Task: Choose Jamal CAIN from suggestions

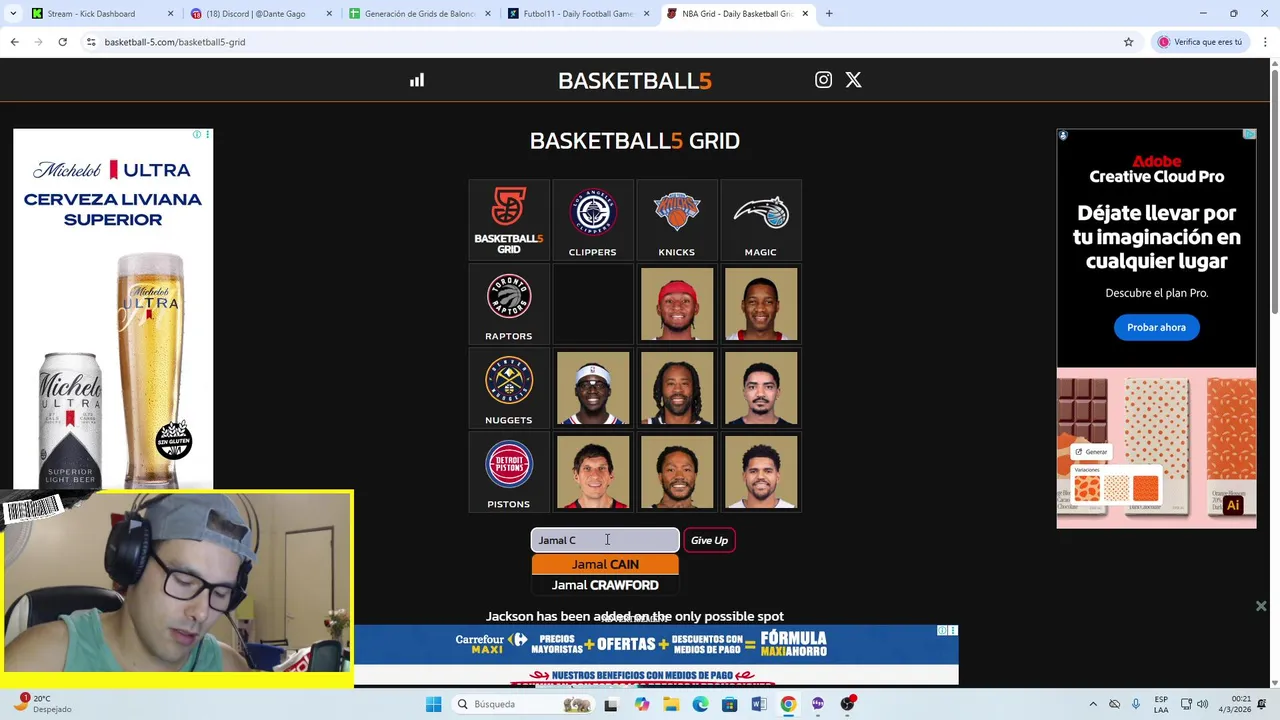Action: coord(605,564)
